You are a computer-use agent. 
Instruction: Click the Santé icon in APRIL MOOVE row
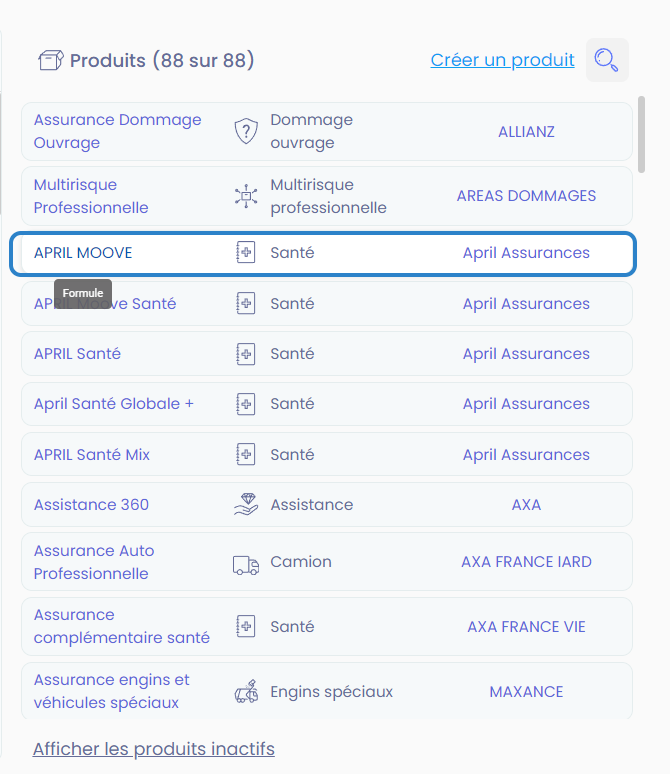click(x=246, y=252)
